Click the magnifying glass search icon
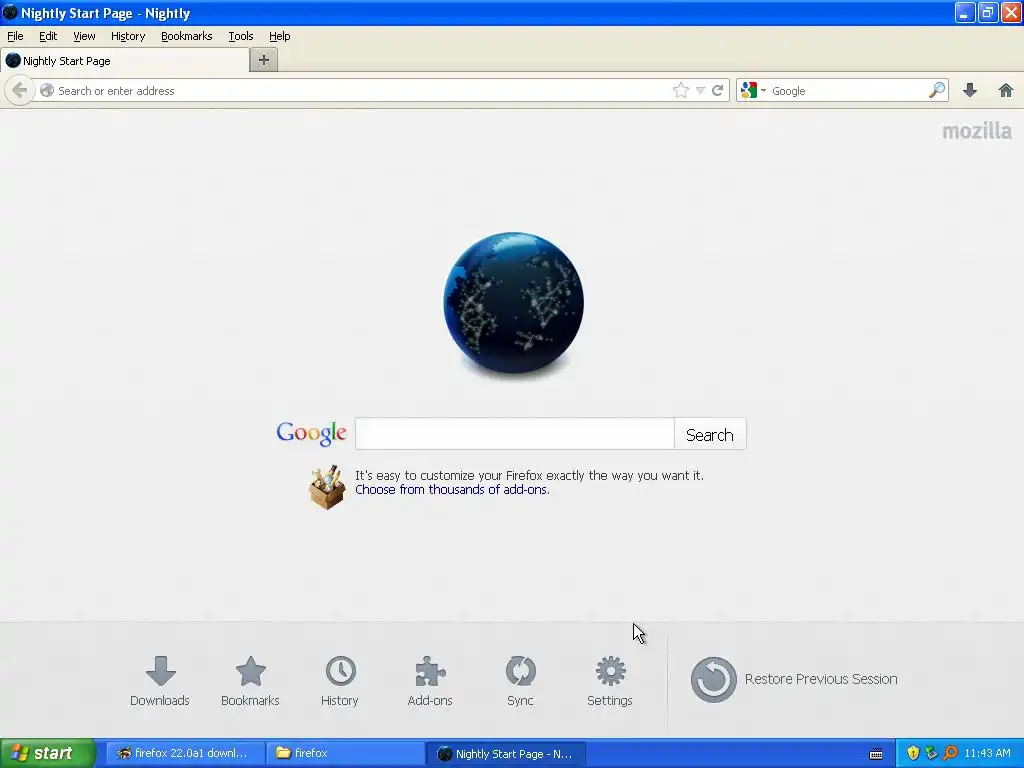1024x768 pixels. click(936, 90)
